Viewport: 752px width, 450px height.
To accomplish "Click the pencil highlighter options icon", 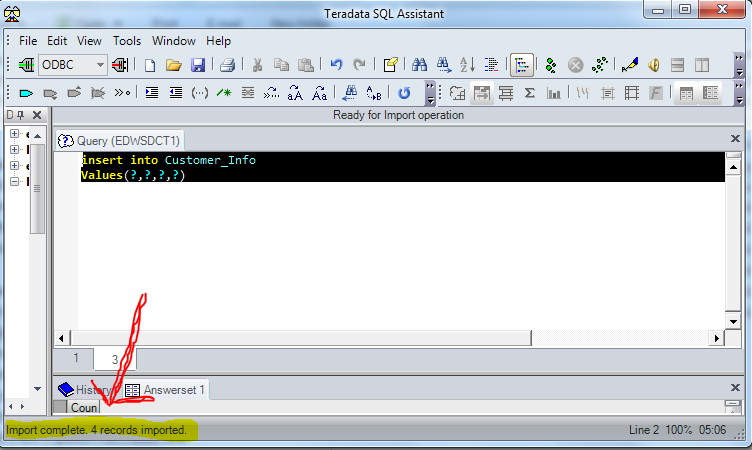I will (x=630, y=65).
